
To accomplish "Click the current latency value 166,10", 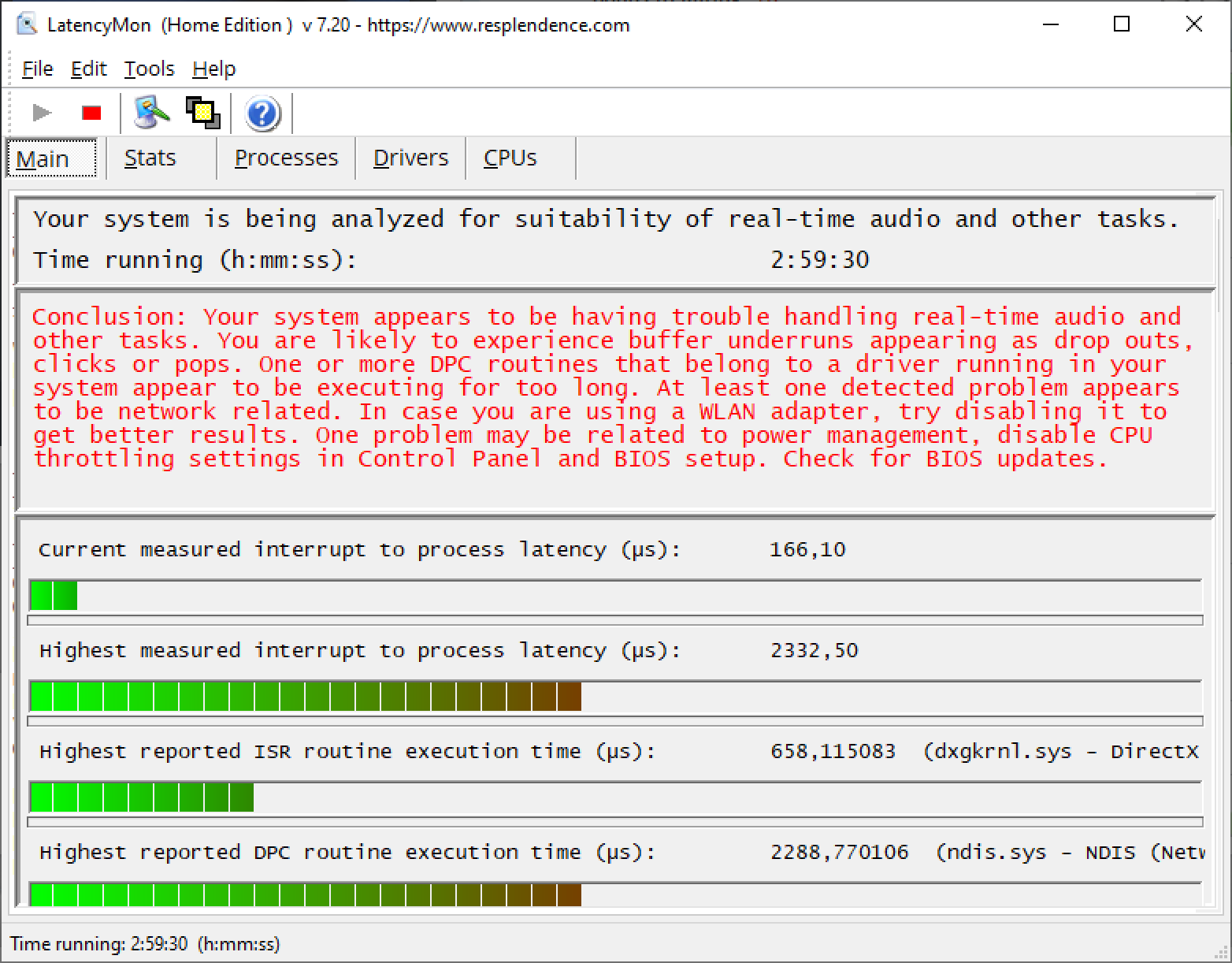I will (807, 549).
